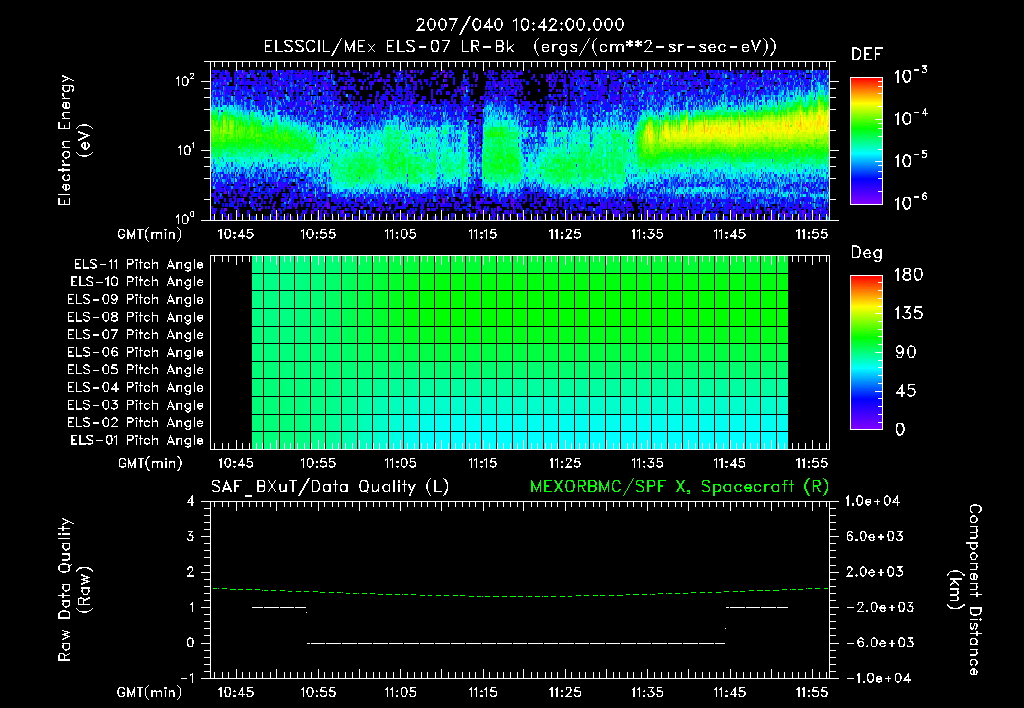Click the 90 value on the Deg colorbar
Viewport: 1024px width, 708px height.
[906, 353]
